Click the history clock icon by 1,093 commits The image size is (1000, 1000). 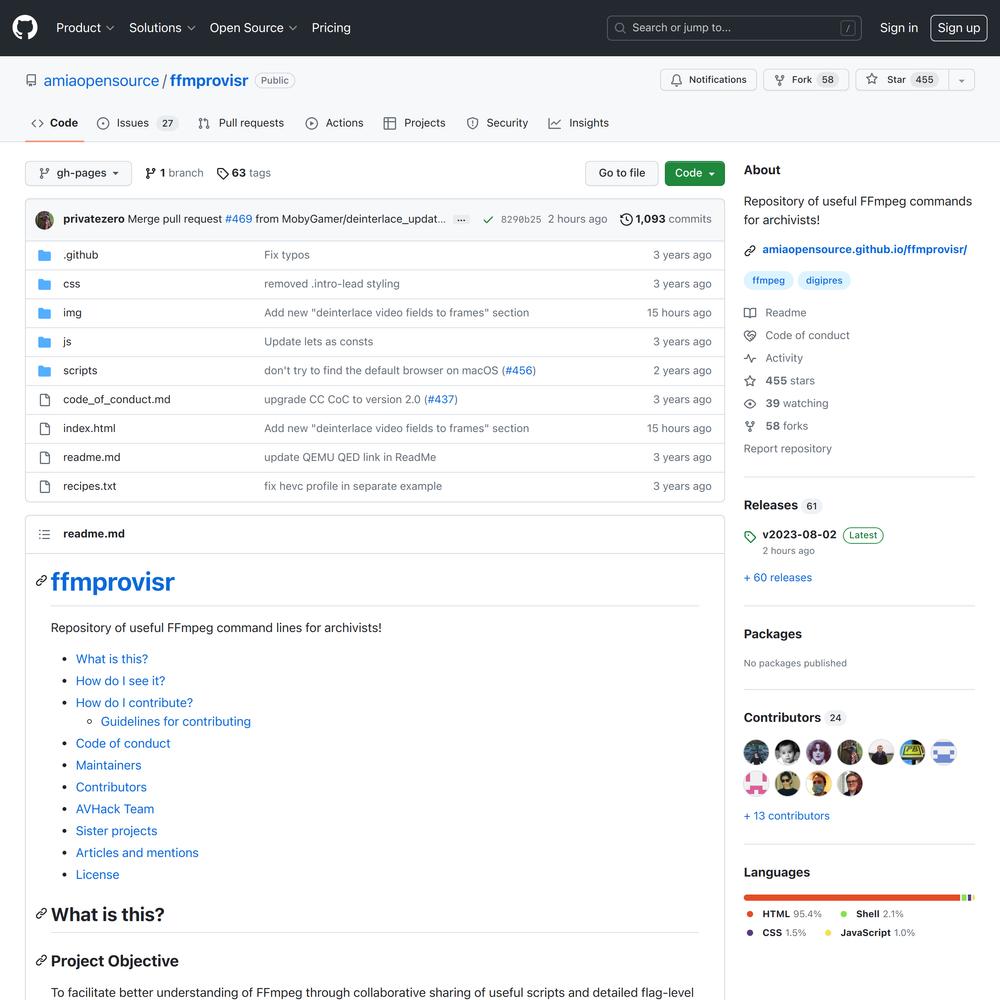pos(626,219)
